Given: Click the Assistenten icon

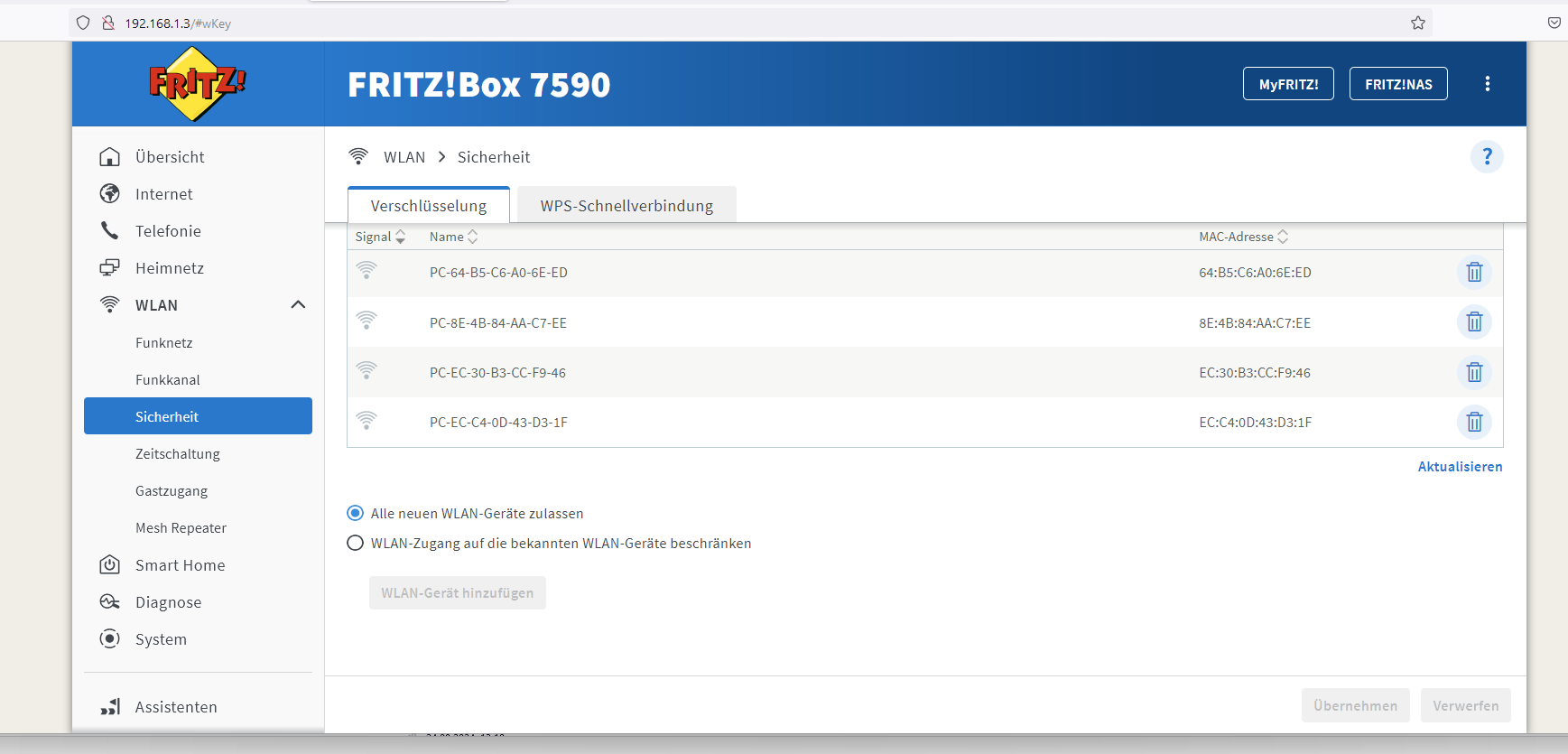Looking at the screenshot, I should click(x=109, y=707).
